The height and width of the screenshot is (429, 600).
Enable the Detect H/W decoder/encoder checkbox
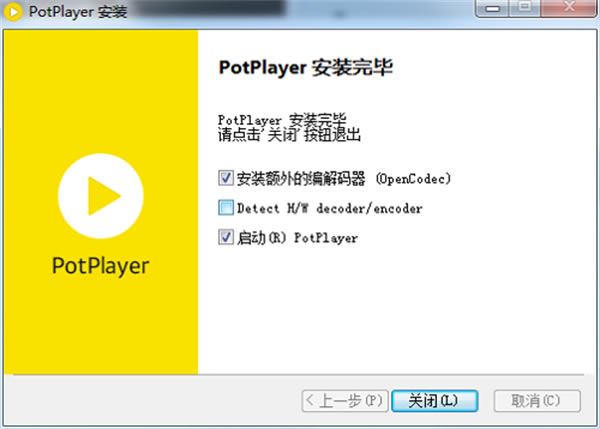coord(225,209)
